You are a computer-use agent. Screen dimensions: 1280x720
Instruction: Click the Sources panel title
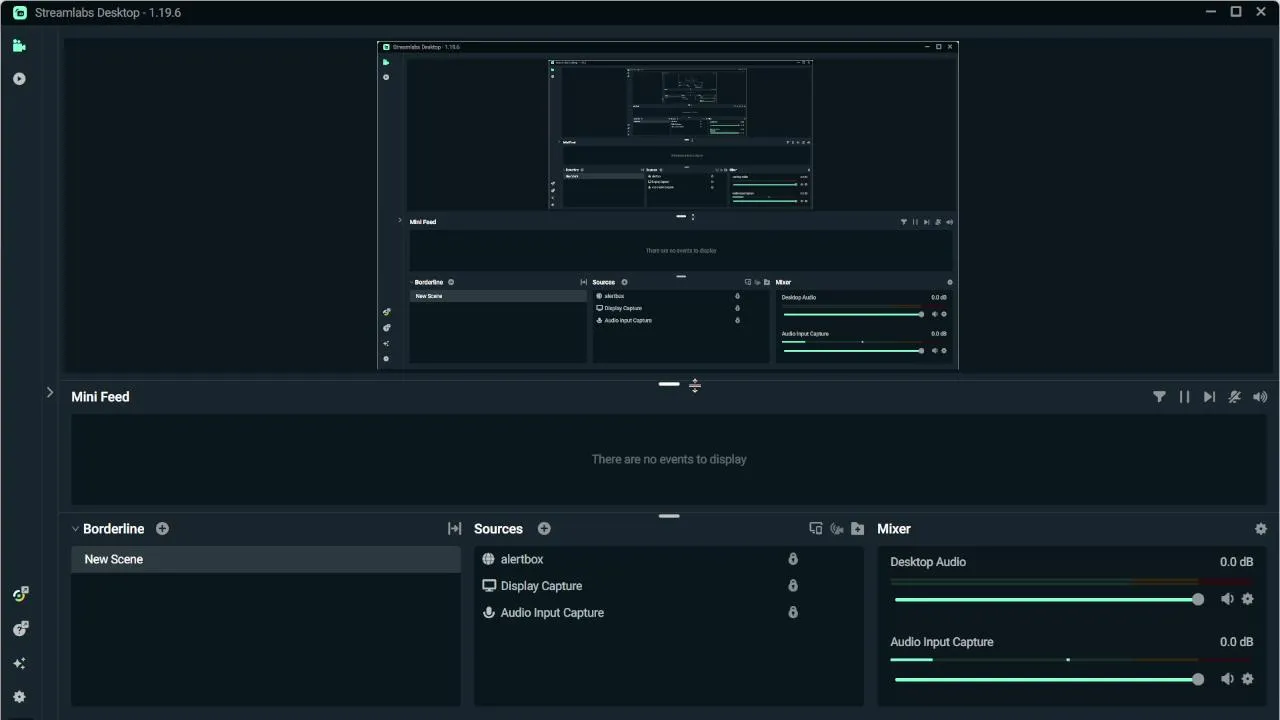tap(498, 529)
